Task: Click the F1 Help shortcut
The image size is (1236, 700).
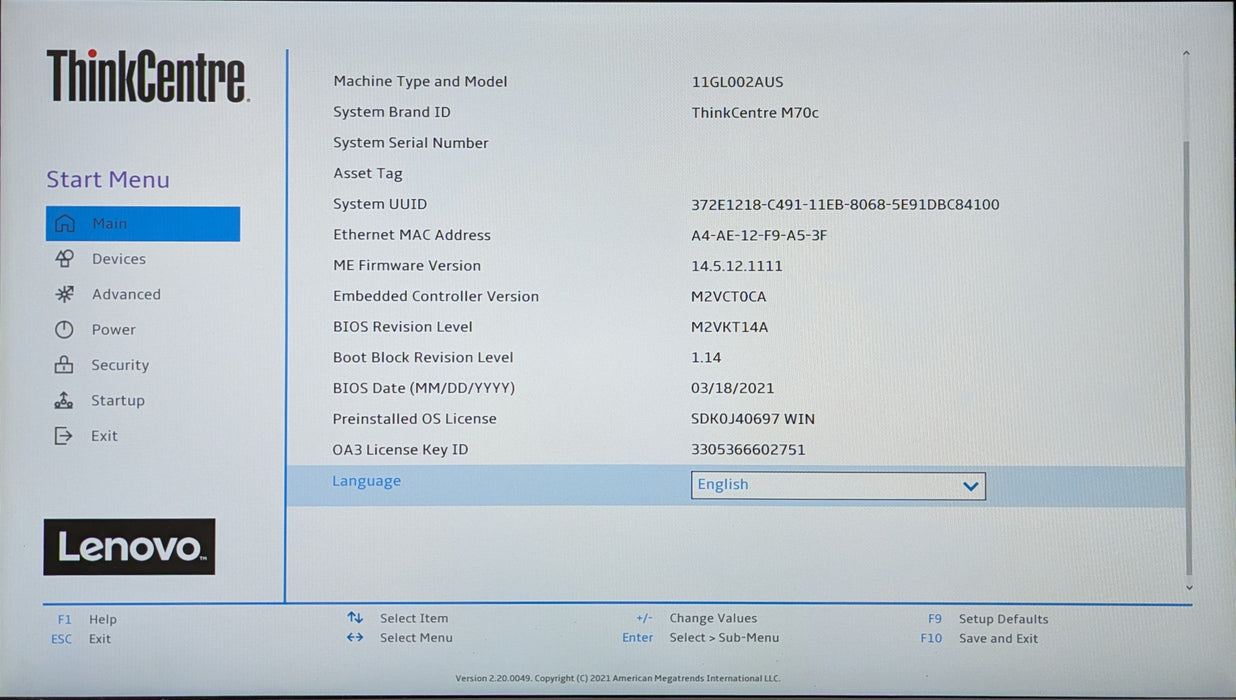Action: tap(87, 620)
